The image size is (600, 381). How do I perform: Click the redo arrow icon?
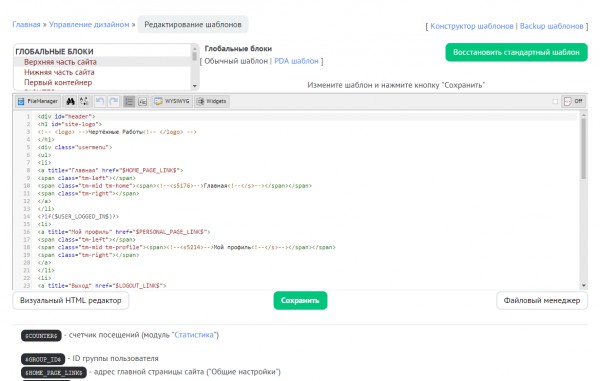click(x=114, y=101)
